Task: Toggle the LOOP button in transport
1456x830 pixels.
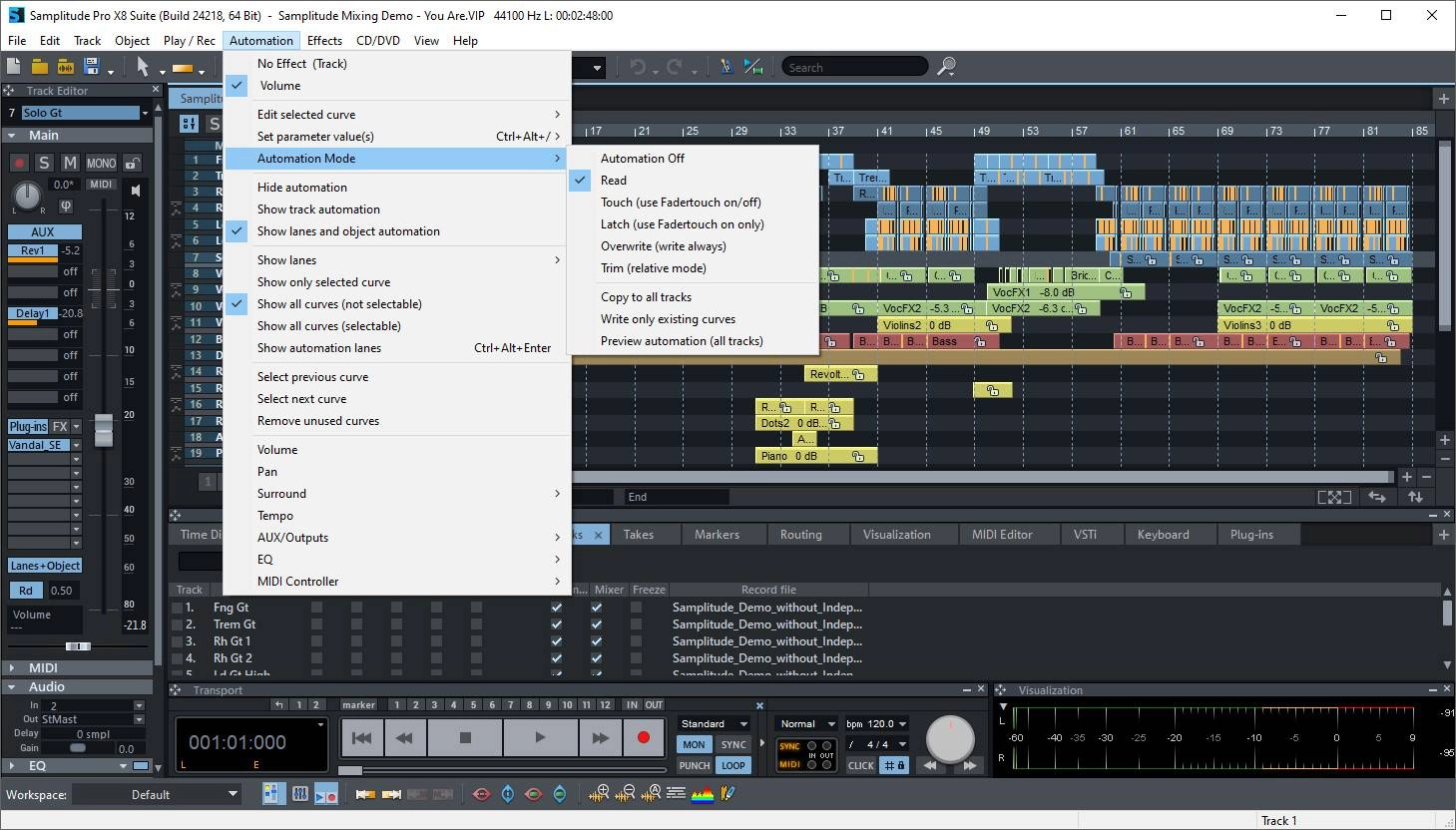Action: point(733,765)
